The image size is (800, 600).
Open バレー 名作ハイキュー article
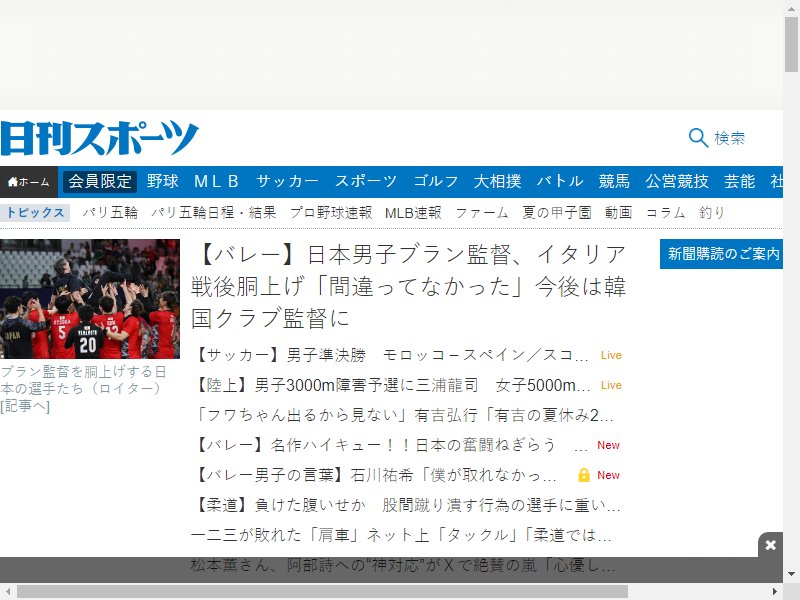coord(392,445)
